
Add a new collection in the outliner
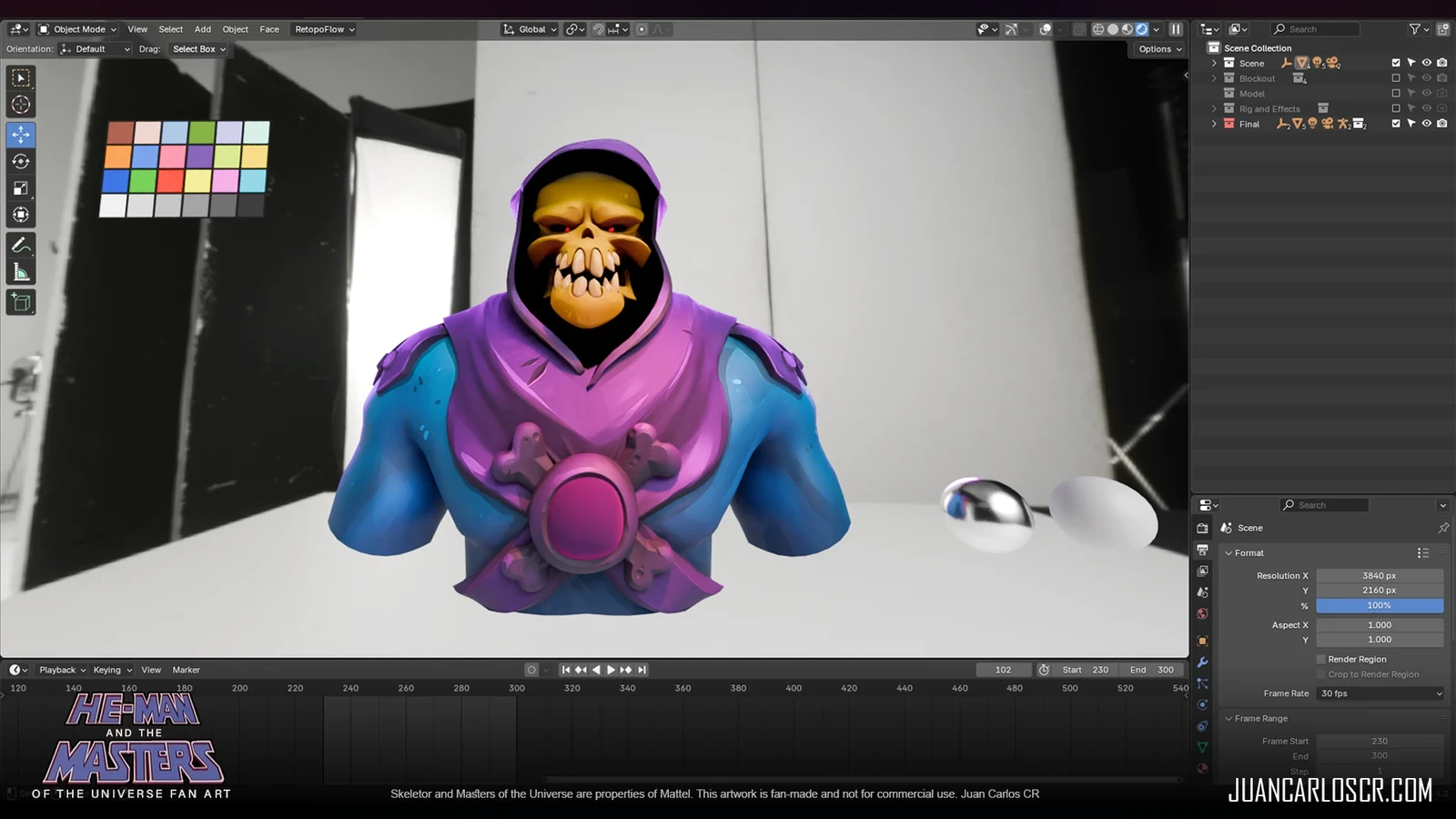(x=1442, y=29)
